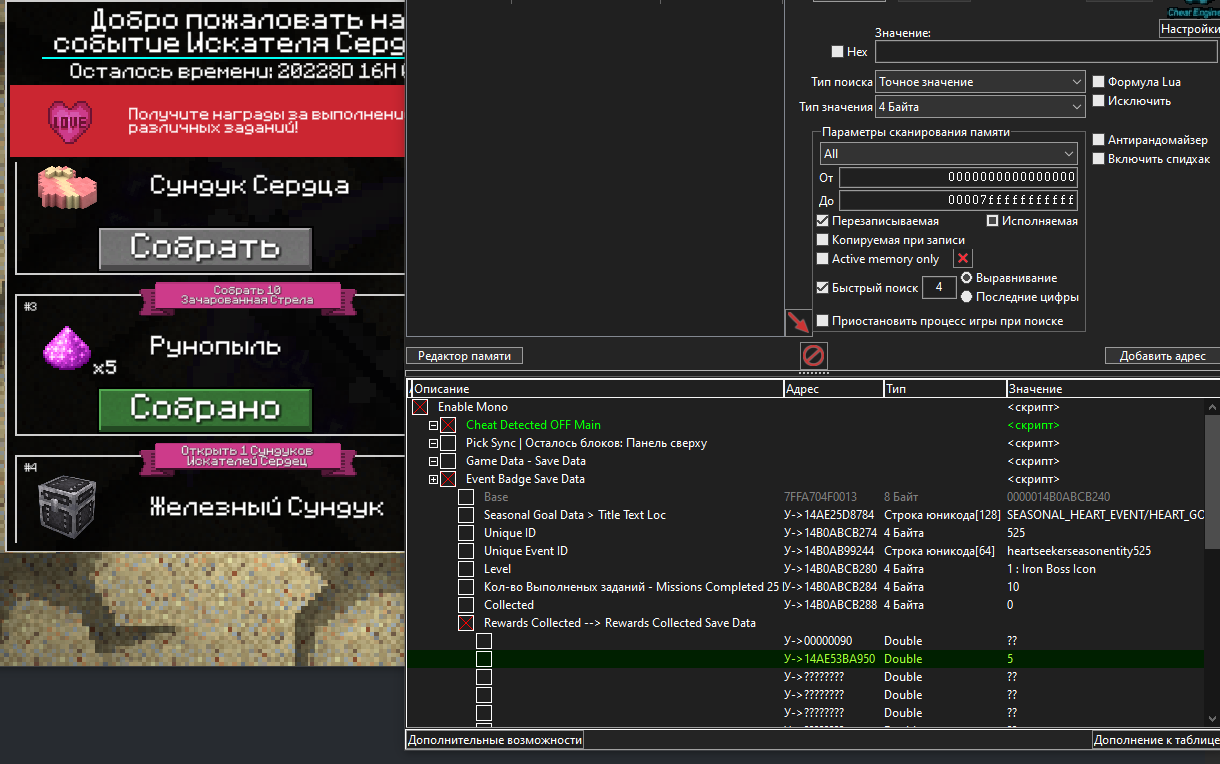Toggle the Исполняемая checkbox
This screenshot has height=764, width=1220.
pos(993,221)
